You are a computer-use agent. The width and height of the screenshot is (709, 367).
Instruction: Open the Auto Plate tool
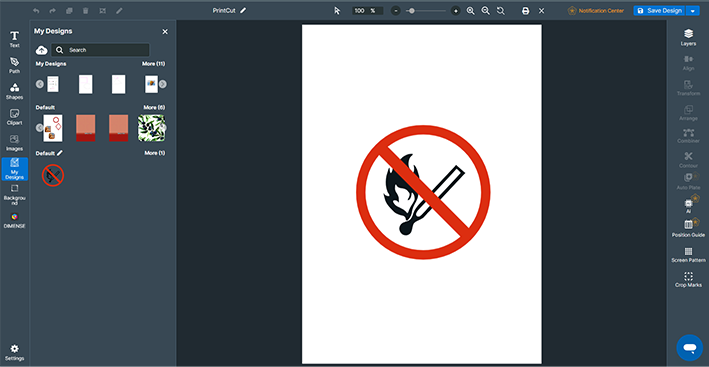pyautogui.click(x=688, y=181)
